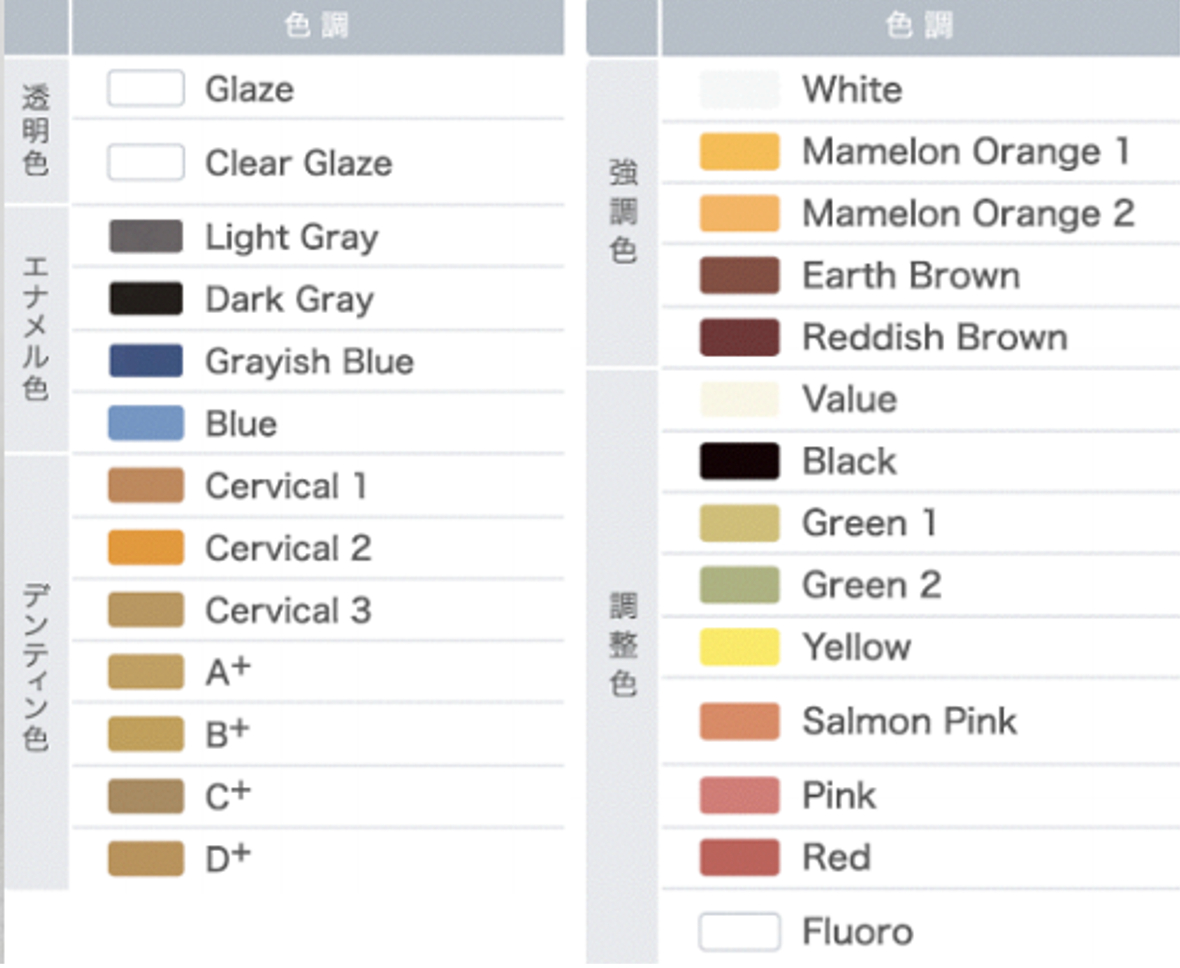1180x968 pixels.
Task: Select the Dark Gray swatch
Action: [x=146, y=299]
